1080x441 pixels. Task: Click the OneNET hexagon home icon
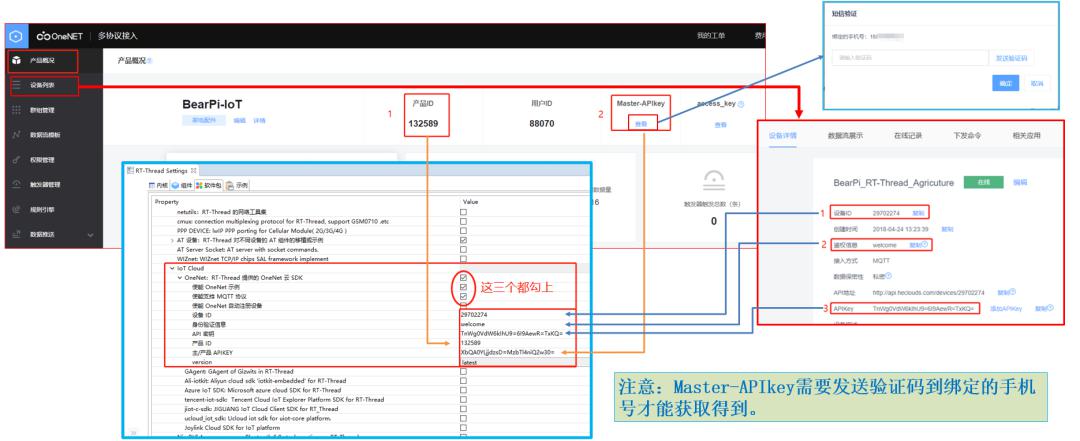(x=17, y=36)
